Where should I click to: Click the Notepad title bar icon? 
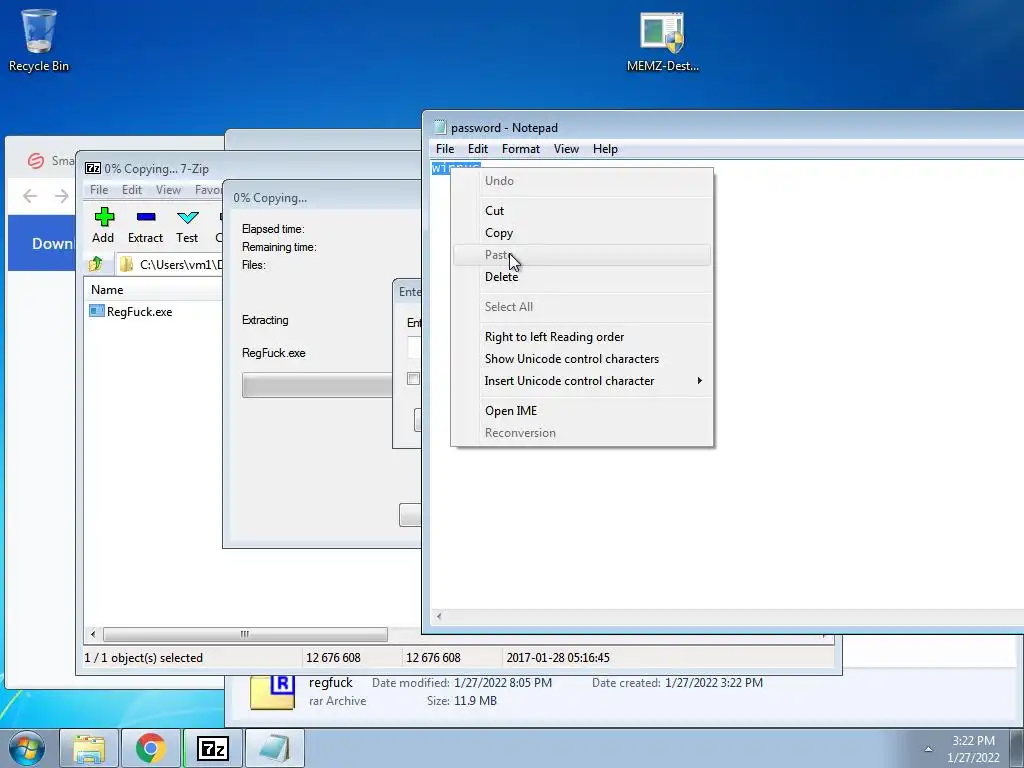click(440, 127)
